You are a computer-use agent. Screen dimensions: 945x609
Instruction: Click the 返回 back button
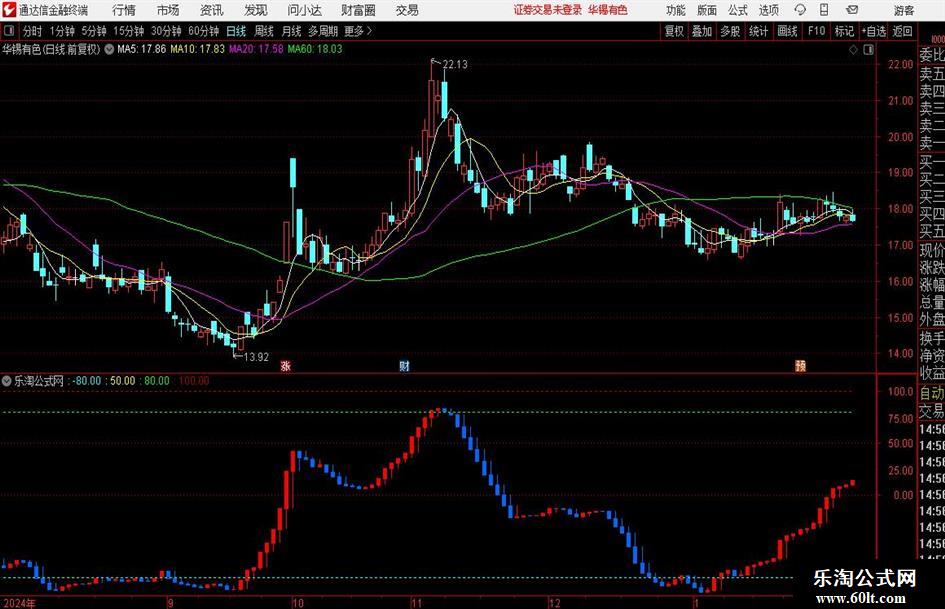click(902, 31)
